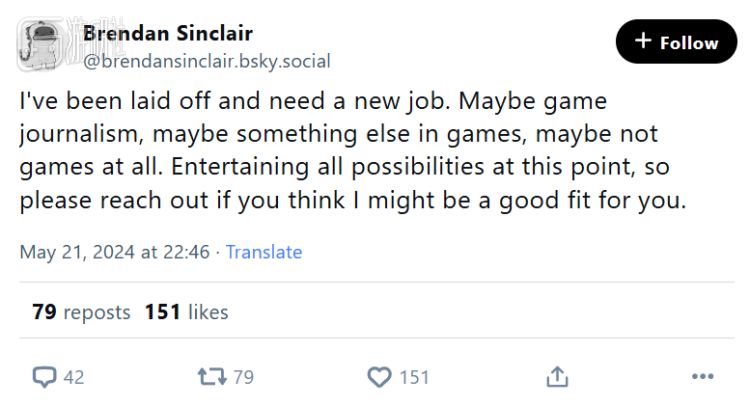Click the display name Brendan Sinclair
Image resolution: width=750 pixels, height=406 pixels.
[167, 32]
